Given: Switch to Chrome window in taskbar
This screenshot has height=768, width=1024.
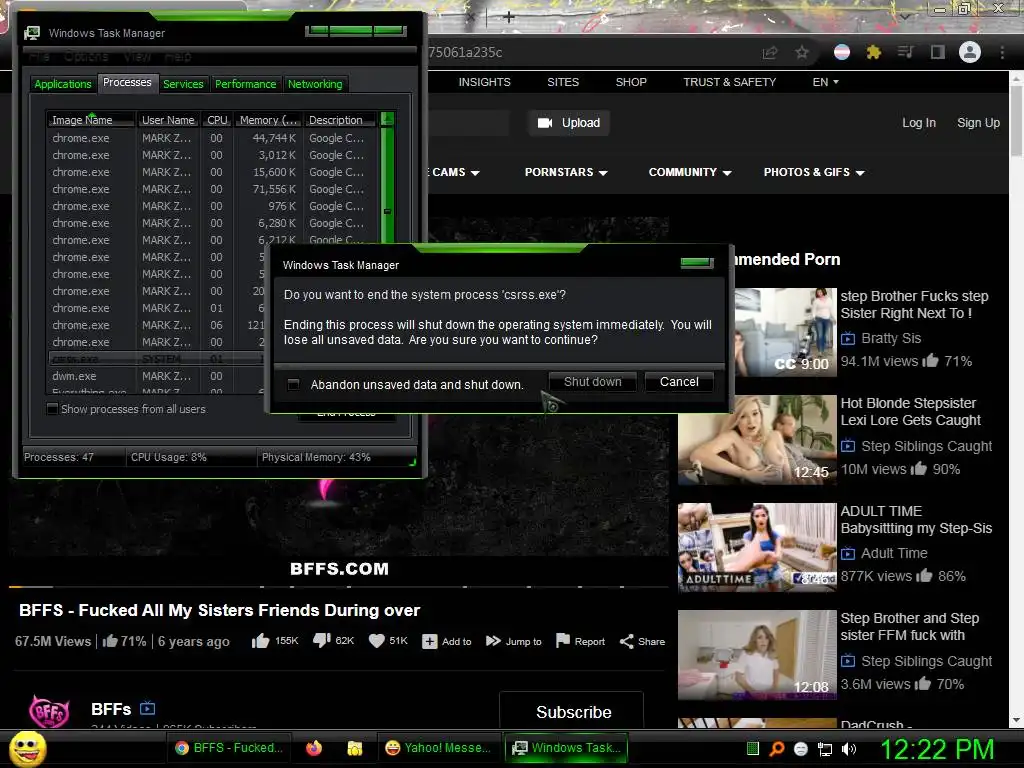Looking at the screenshot, I should [x=230, y=748].
